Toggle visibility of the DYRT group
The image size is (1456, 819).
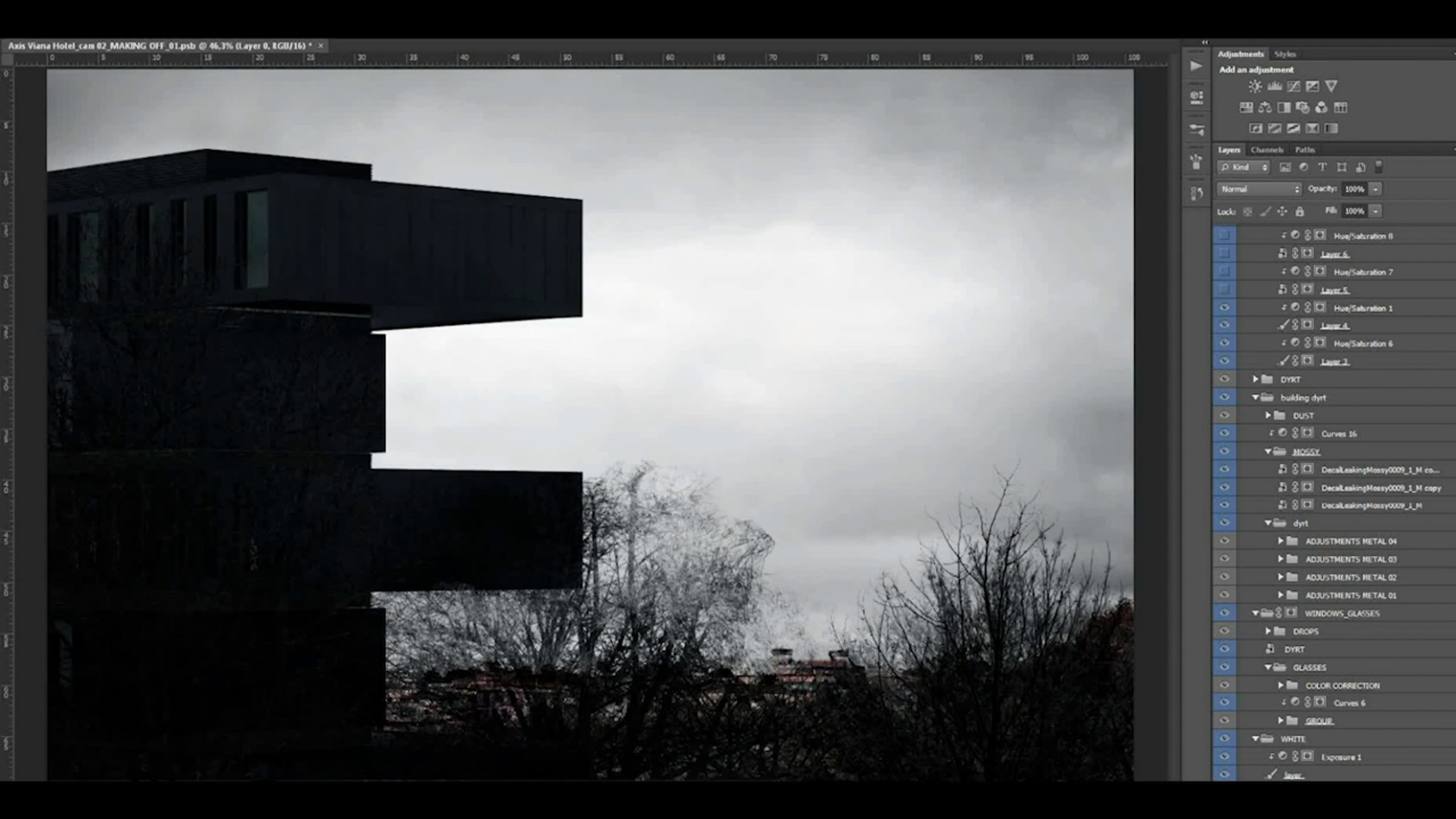click(1224, 379)
